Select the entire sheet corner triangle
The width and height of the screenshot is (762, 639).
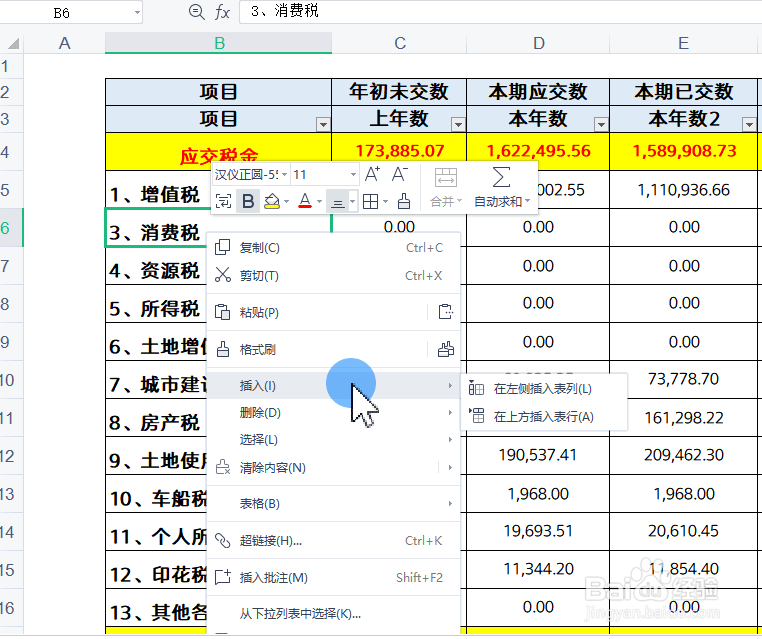(x=13, y=44)
